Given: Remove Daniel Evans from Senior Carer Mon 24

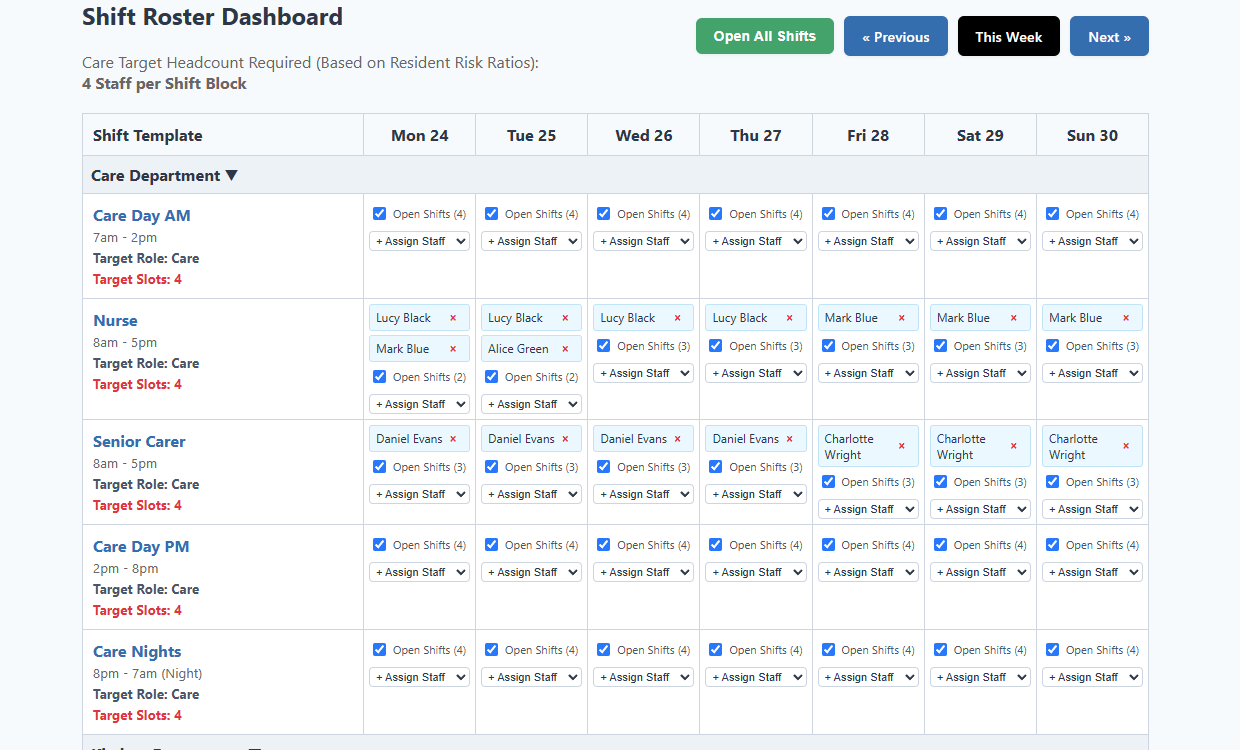Looking at the screenshot, I should (453, 439).
